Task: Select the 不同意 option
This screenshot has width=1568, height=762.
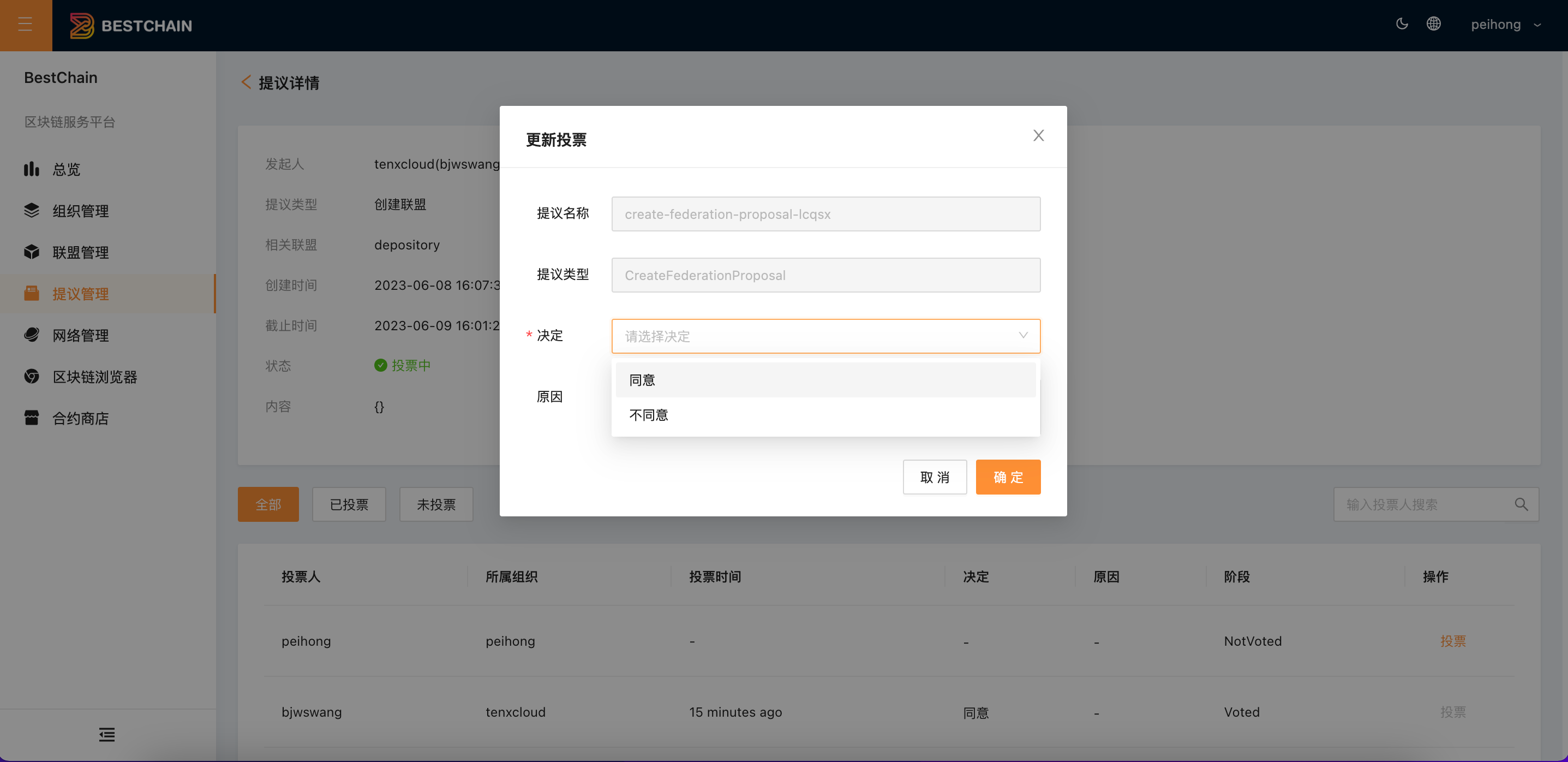Action: click(x=825, y=415)
